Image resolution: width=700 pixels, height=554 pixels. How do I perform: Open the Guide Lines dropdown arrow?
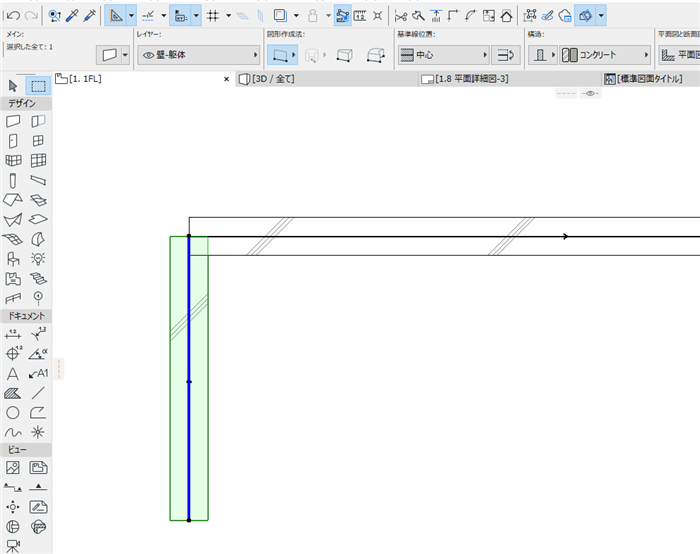(x=132, y=16)
